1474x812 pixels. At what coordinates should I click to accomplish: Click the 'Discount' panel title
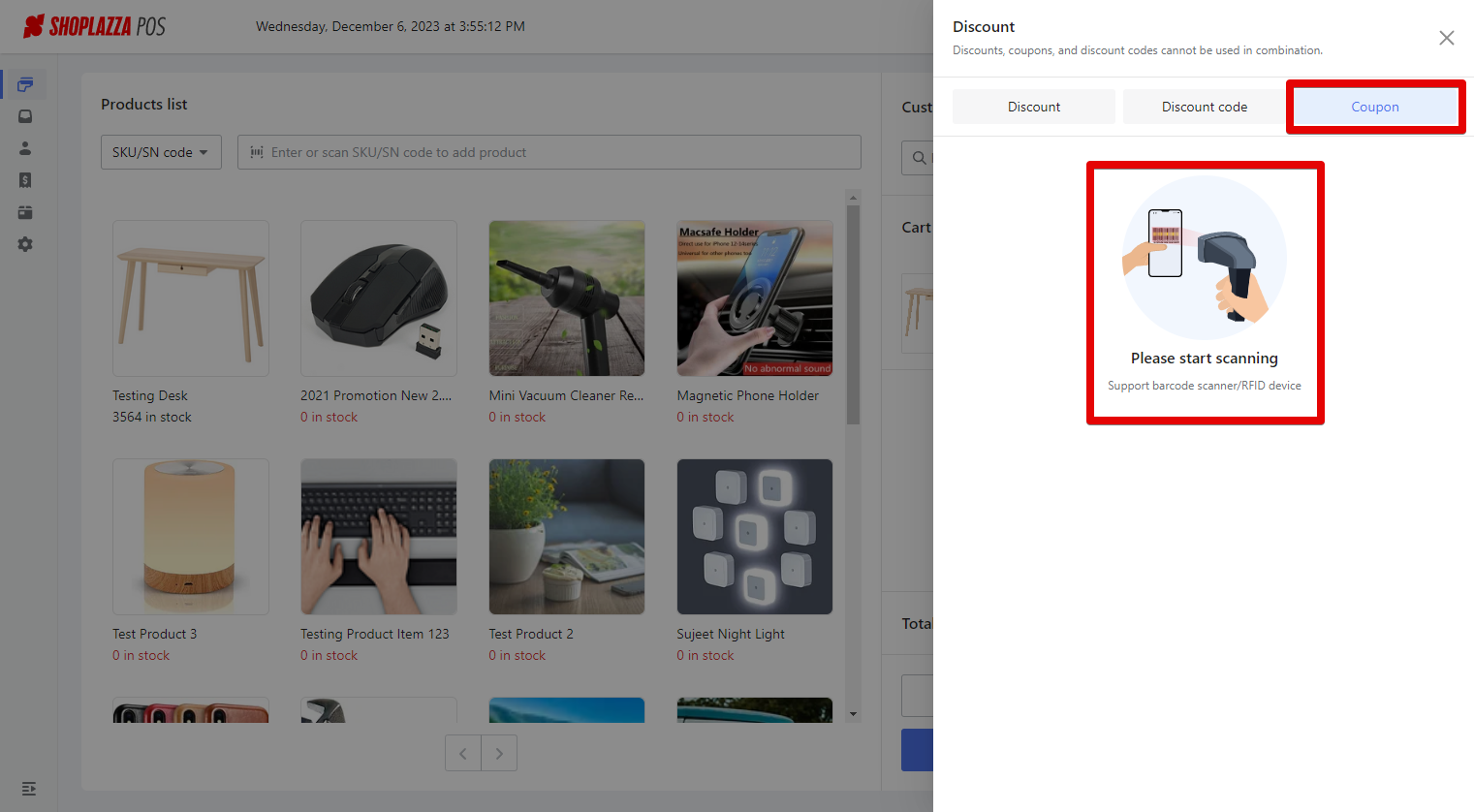[984, 27]
